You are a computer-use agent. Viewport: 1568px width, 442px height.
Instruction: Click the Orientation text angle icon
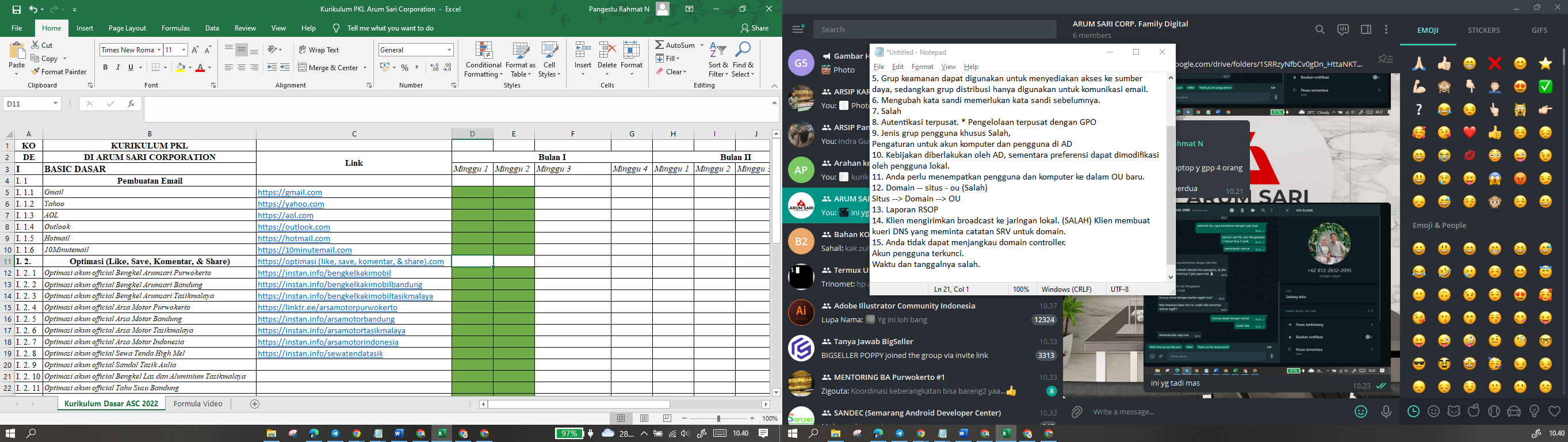[x=273, y=50]
